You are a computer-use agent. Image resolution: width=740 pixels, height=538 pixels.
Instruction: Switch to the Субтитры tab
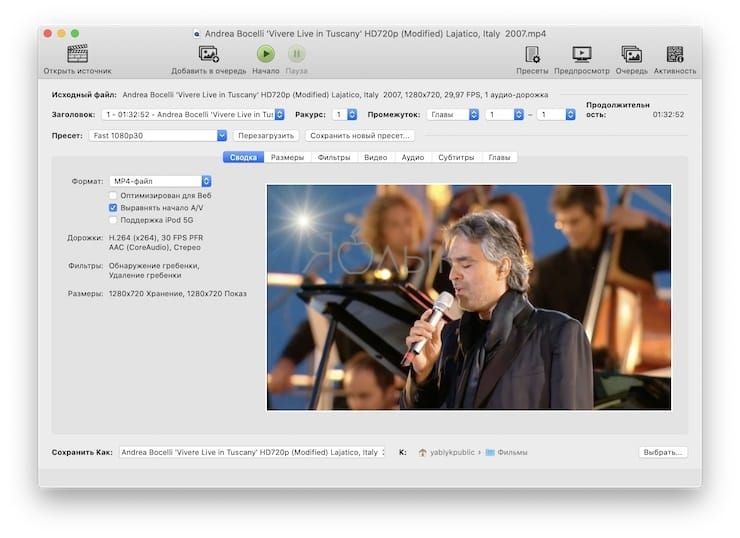coord(456,157)
